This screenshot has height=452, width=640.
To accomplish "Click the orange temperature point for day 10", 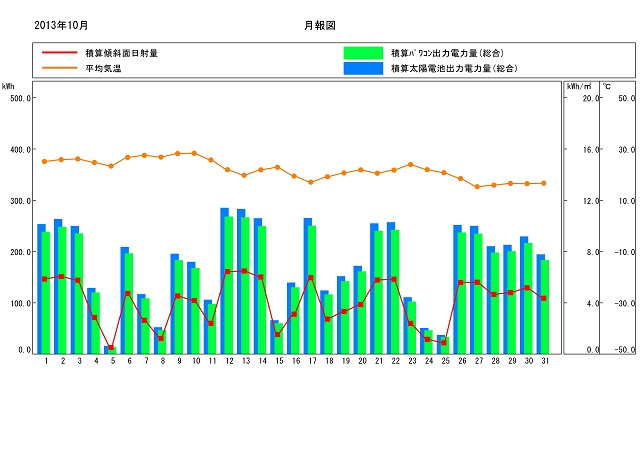I will pyautogui.click(x=194, y=154).
